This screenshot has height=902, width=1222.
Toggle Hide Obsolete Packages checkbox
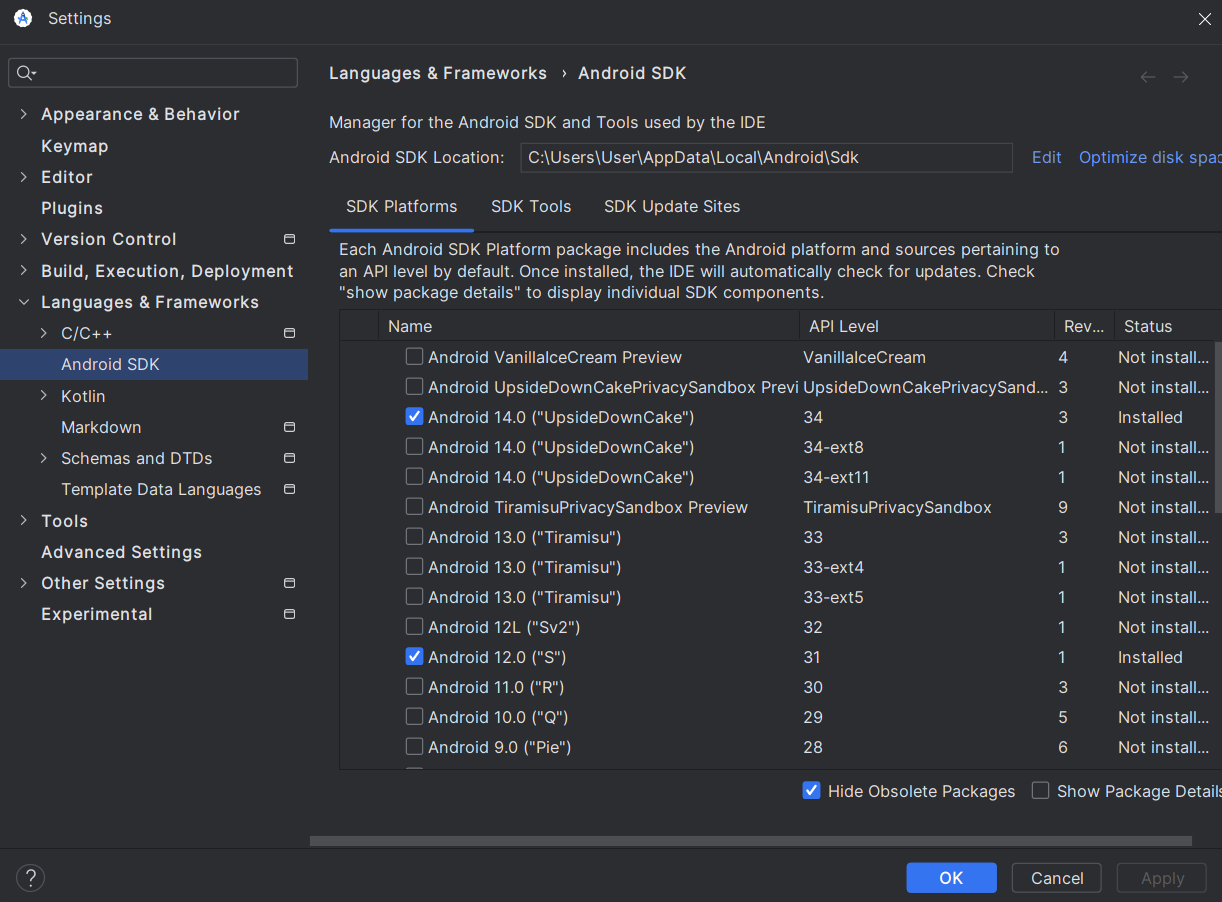click(812, 791)
